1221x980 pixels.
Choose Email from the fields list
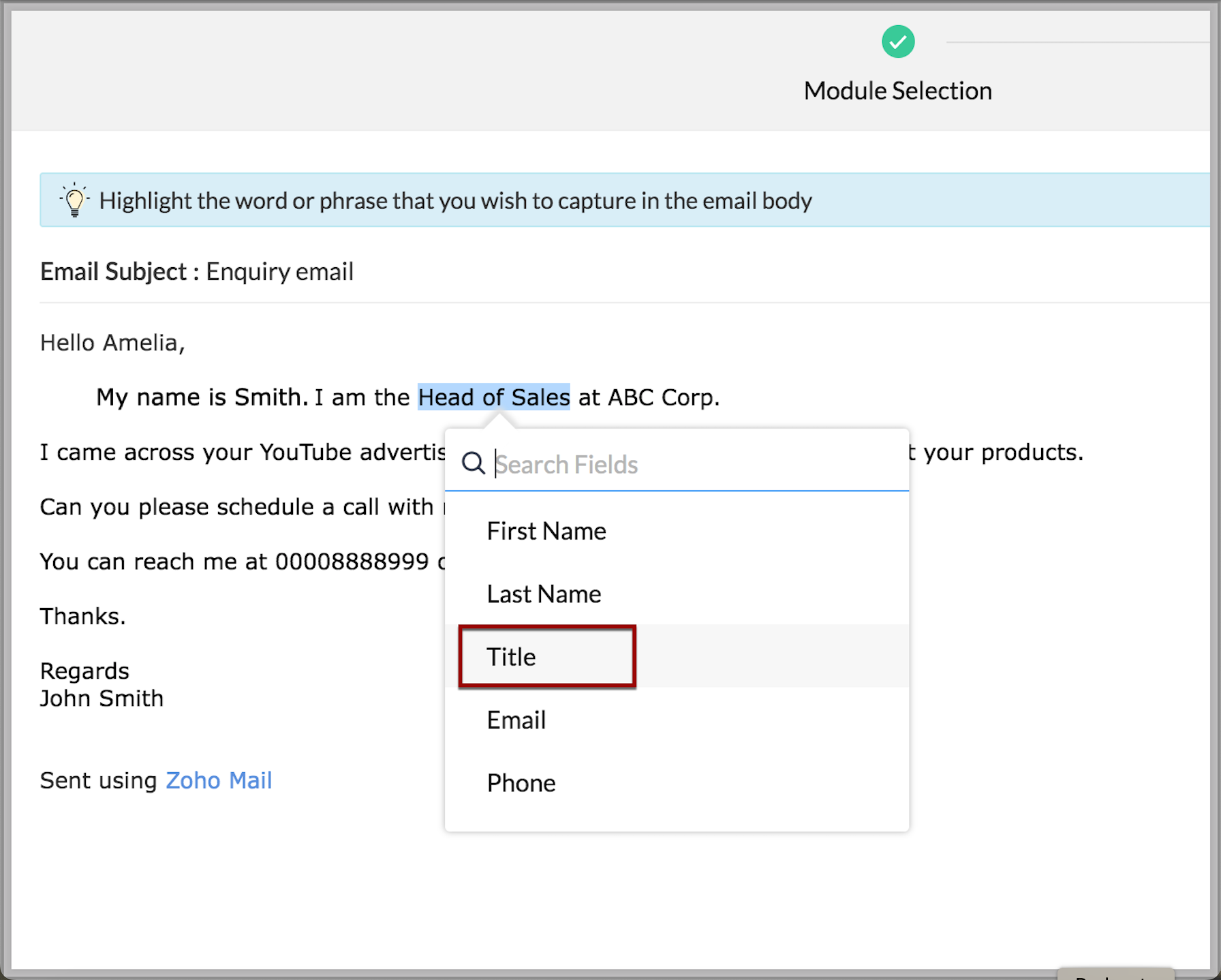677,720
